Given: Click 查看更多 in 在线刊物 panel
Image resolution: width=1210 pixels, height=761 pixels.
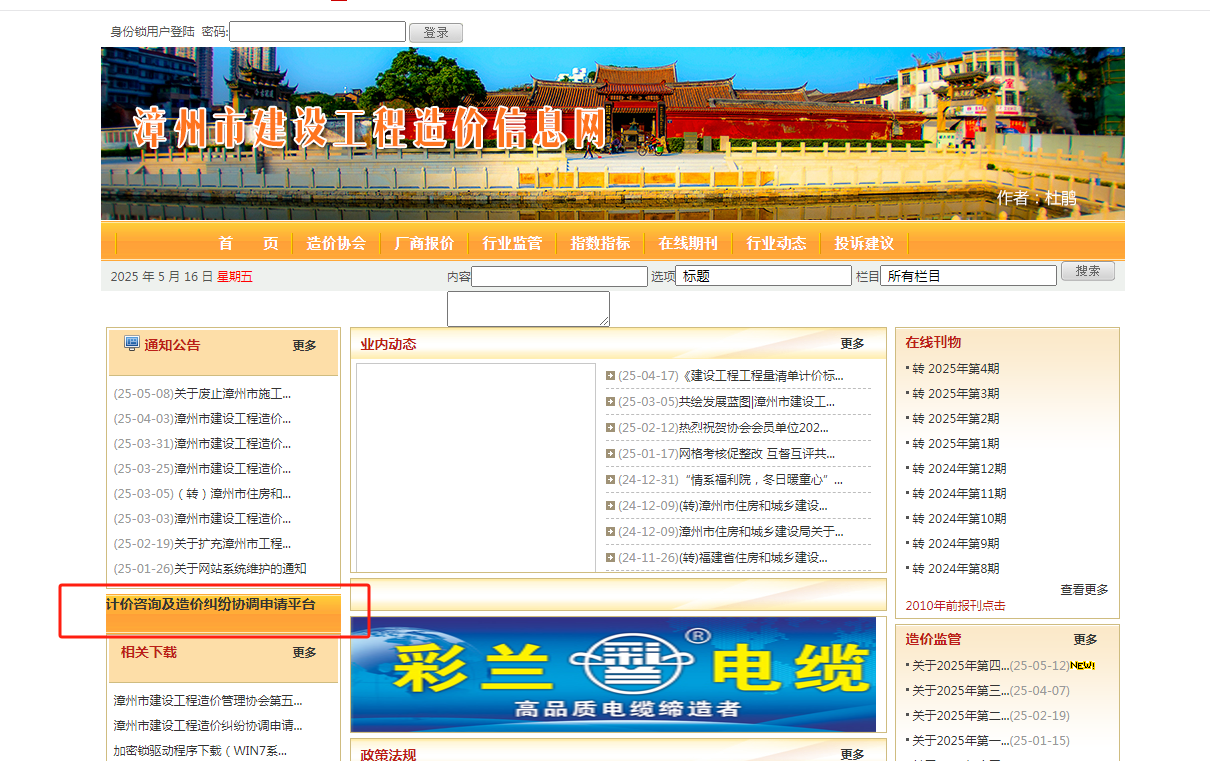Looking at the screenshot, I should click(1084, 590).
